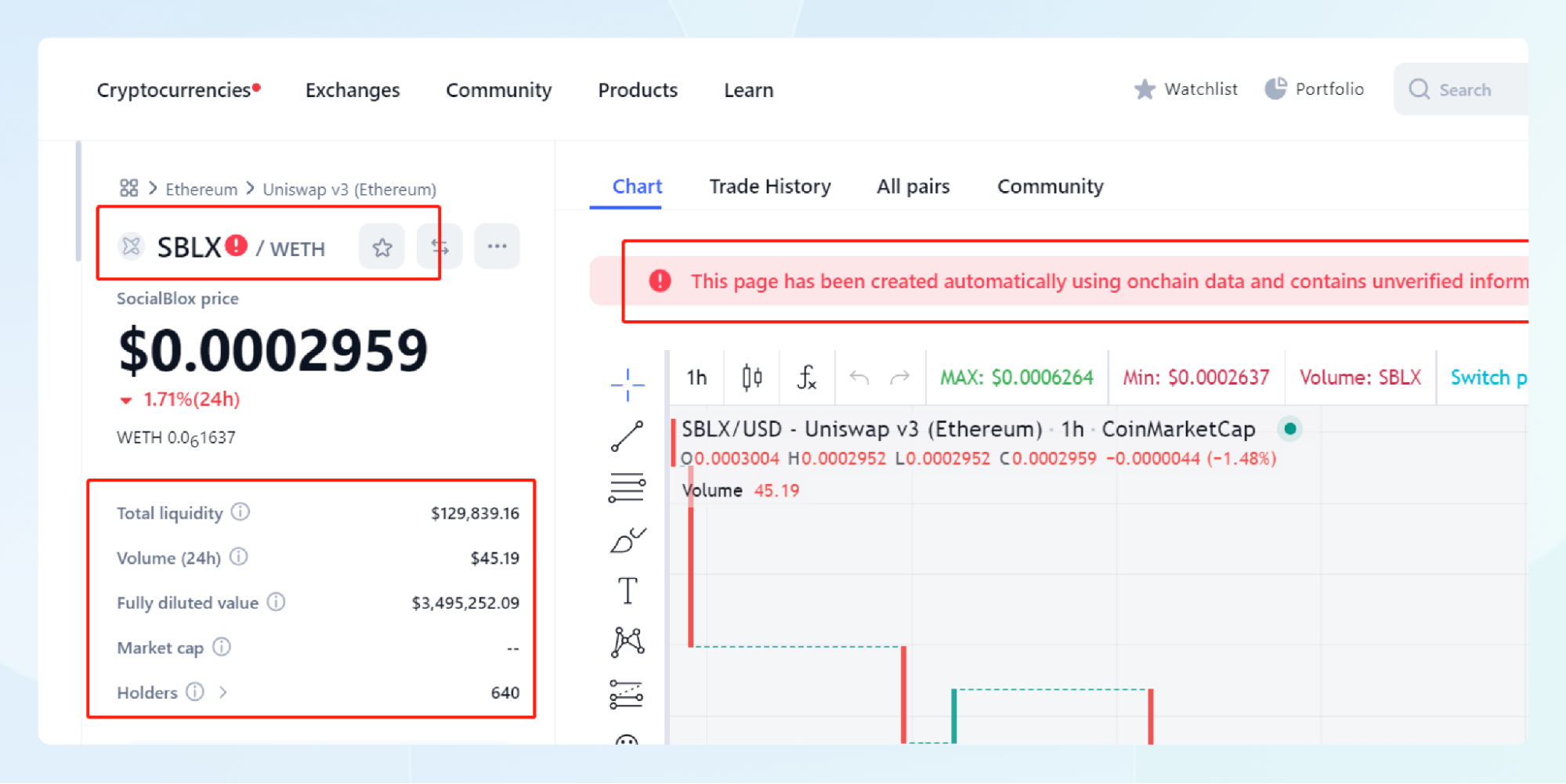Open the Ethereum breadcrumb link

coord(201,190)
